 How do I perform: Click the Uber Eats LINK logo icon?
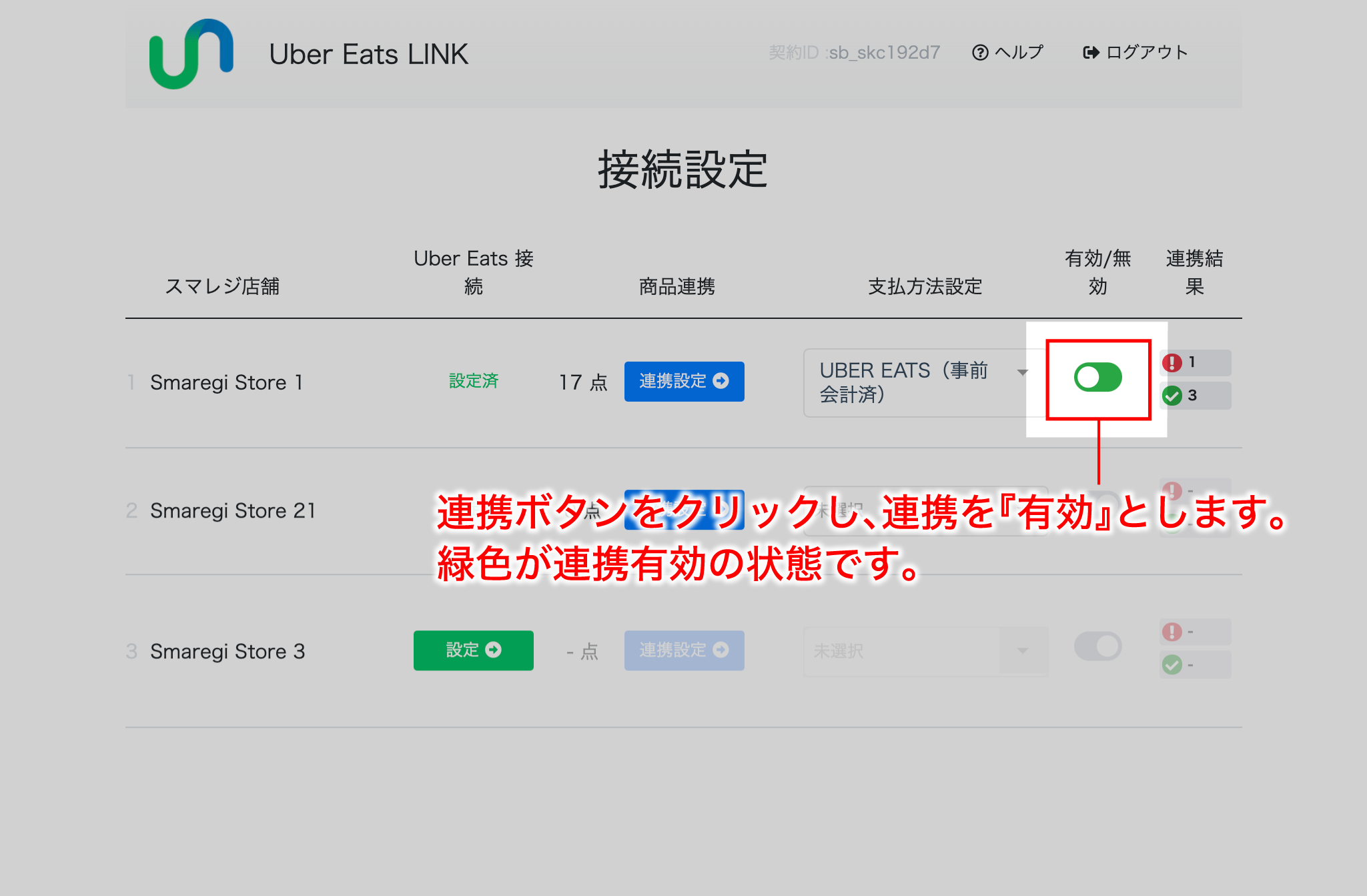(x=191, y=54)
